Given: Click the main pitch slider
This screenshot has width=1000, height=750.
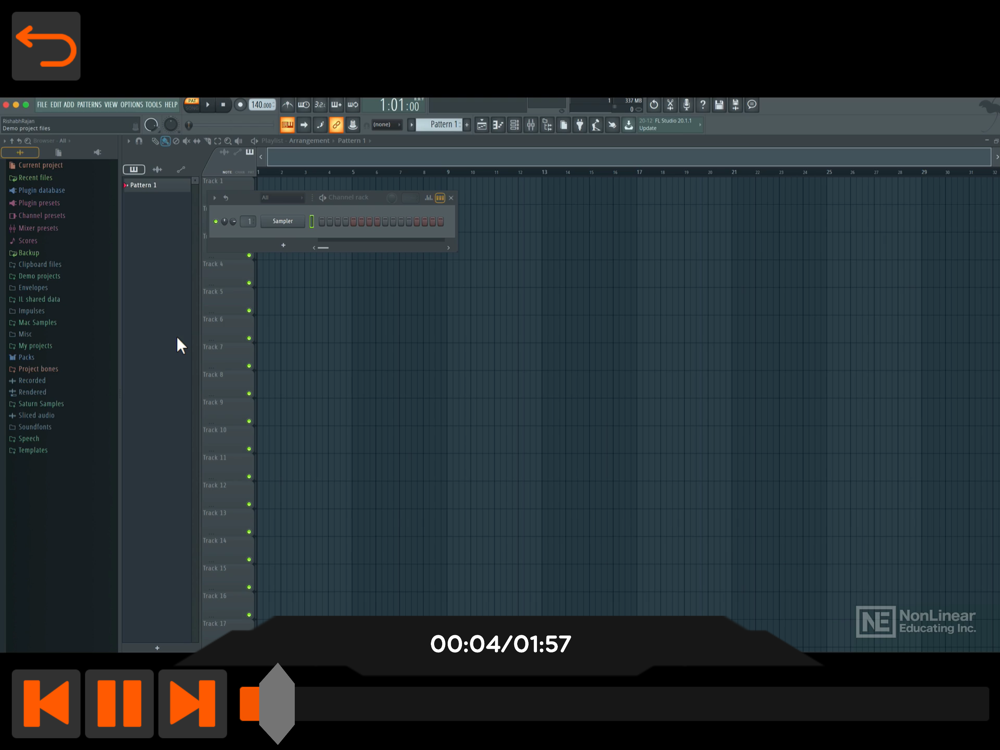Looking at the screenshot, I should pyautogui.click(x=170, y=124).
